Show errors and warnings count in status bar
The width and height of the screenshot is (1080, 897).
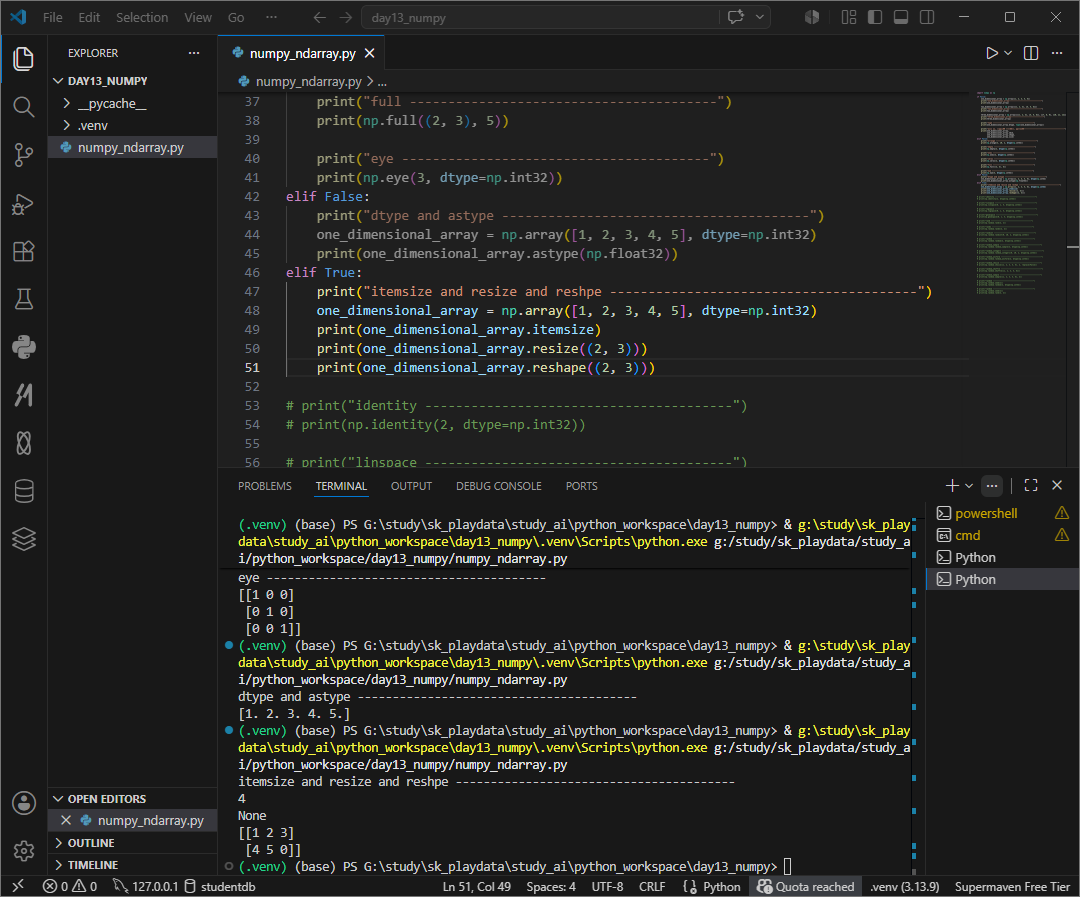point(70,886)
